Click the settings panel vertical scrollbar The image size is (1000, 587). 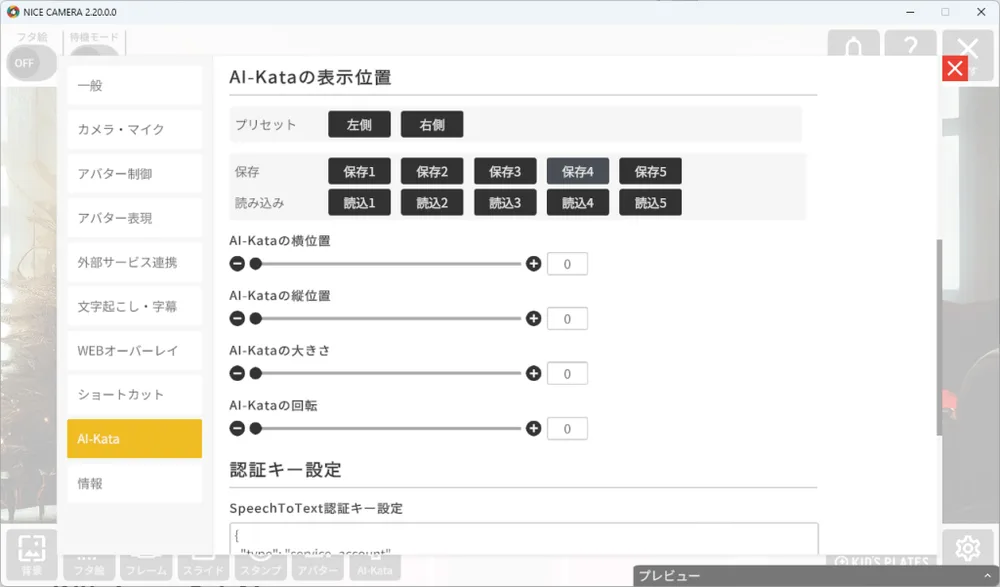click(939, 338)
